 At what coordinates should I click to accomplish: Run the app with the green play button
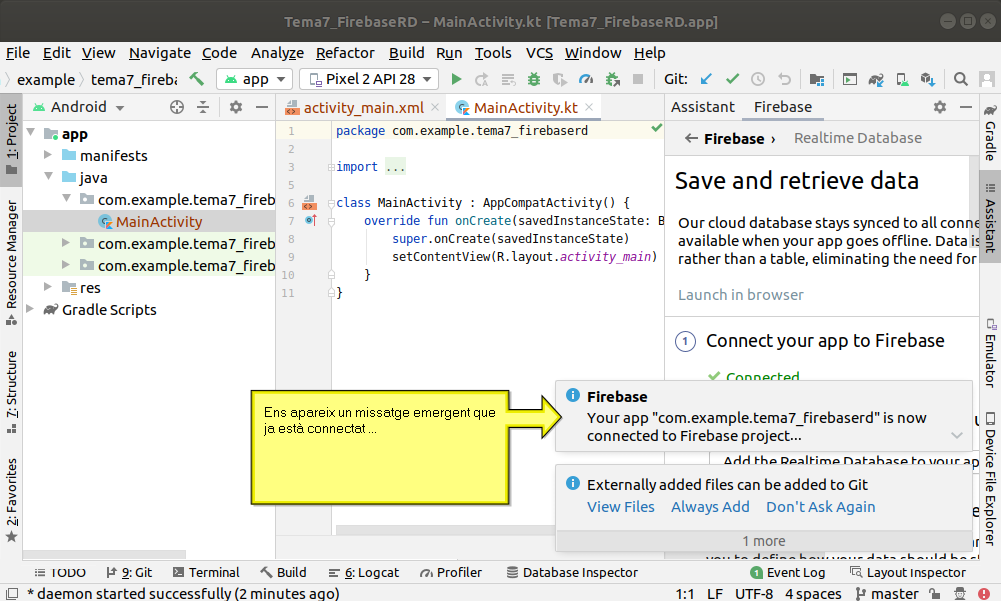coord(456,79)
